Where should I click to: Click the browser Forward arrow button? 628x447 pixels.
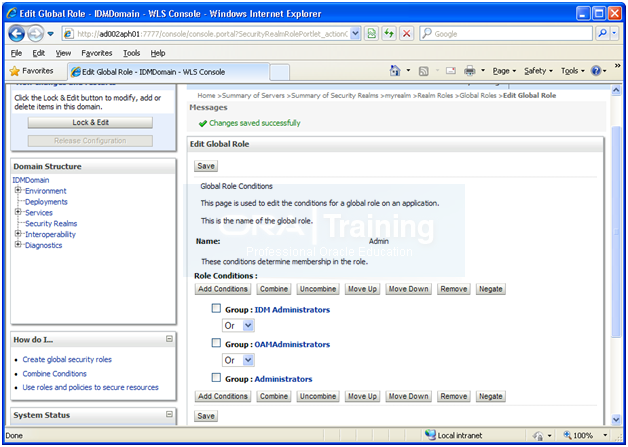coord(36,34)
